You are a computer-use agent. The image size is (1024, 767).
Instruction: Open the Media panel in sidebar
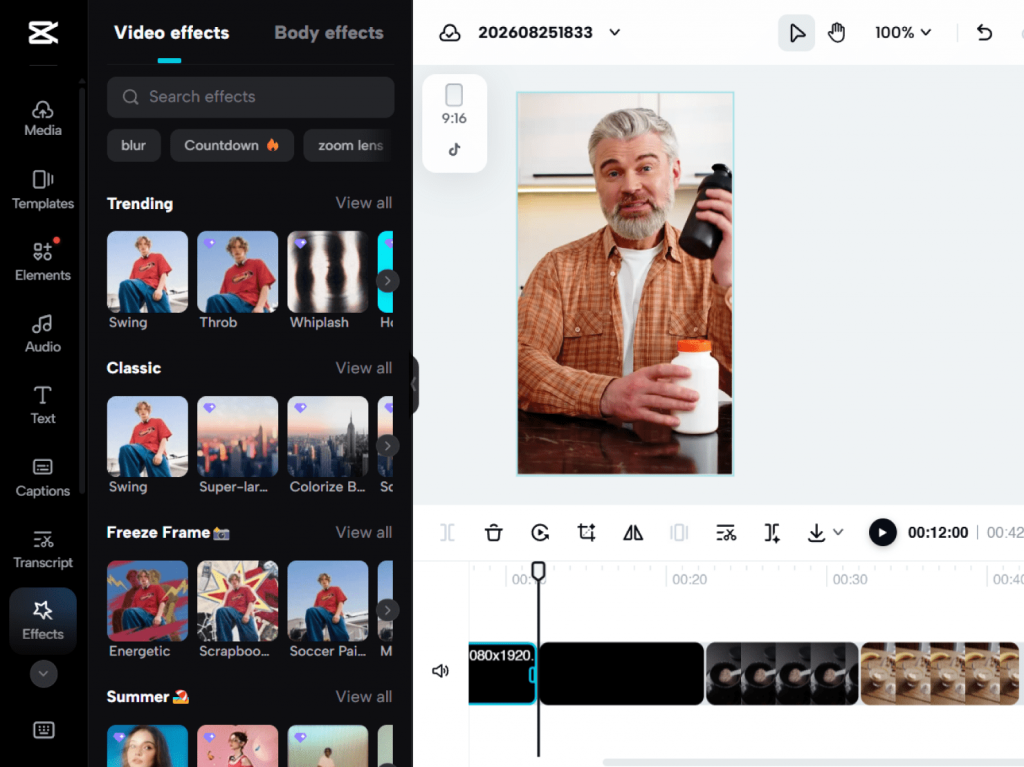click(x=42, y=118)
